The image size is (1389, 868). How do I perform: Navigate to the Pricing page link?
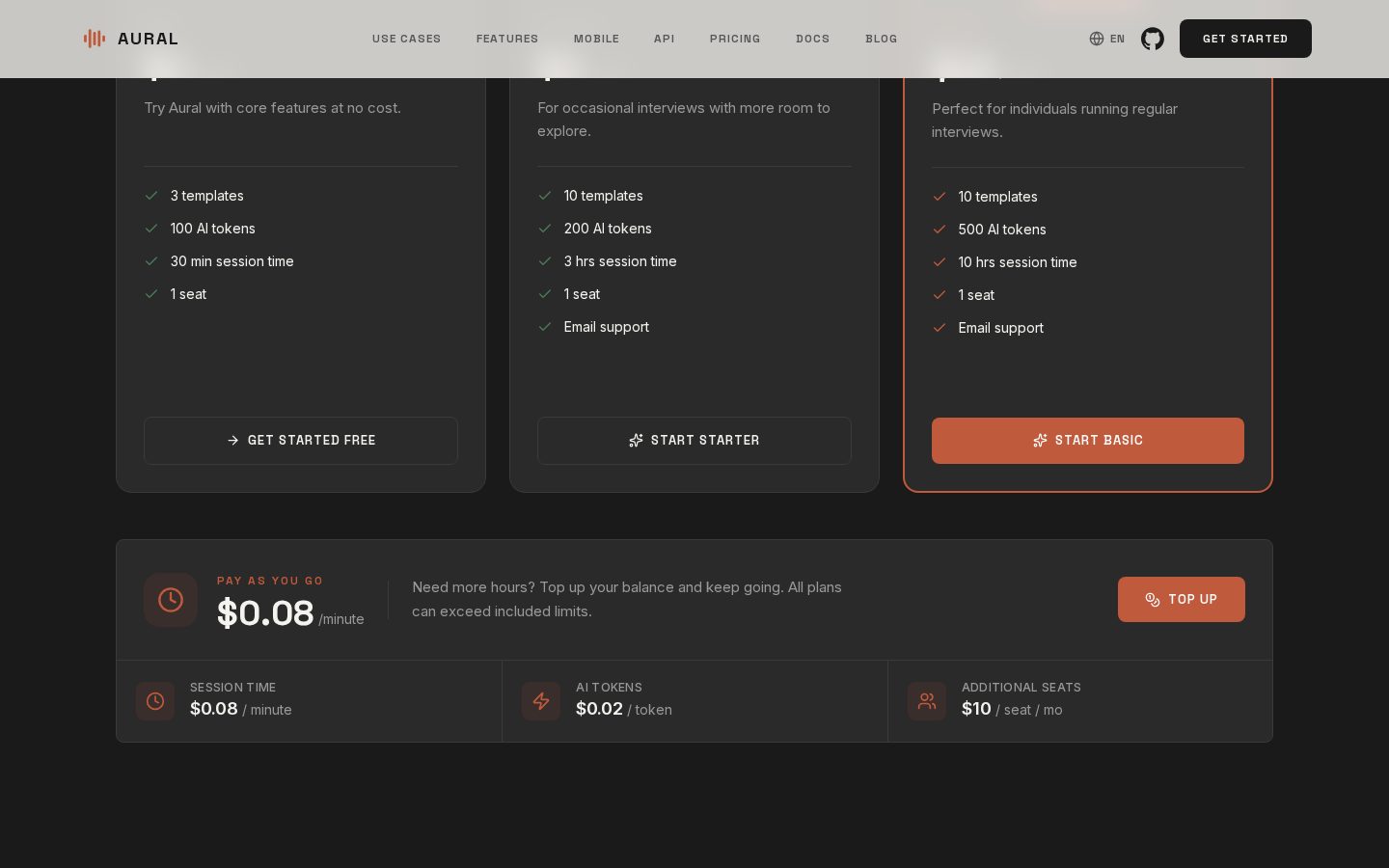click(x=735, y=39)
